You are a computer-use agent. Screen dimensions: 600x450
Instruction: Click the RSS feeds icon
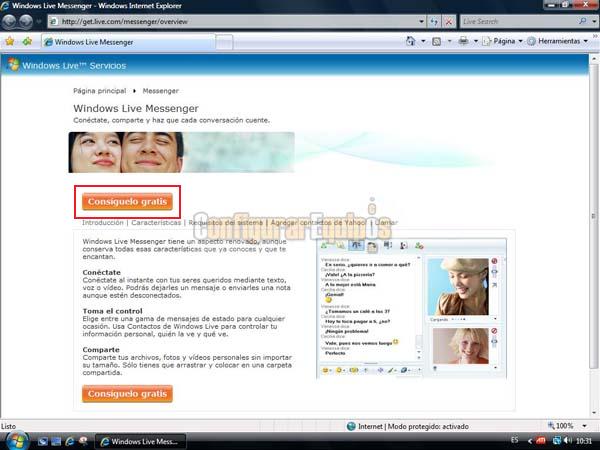[x=436, y=41]
